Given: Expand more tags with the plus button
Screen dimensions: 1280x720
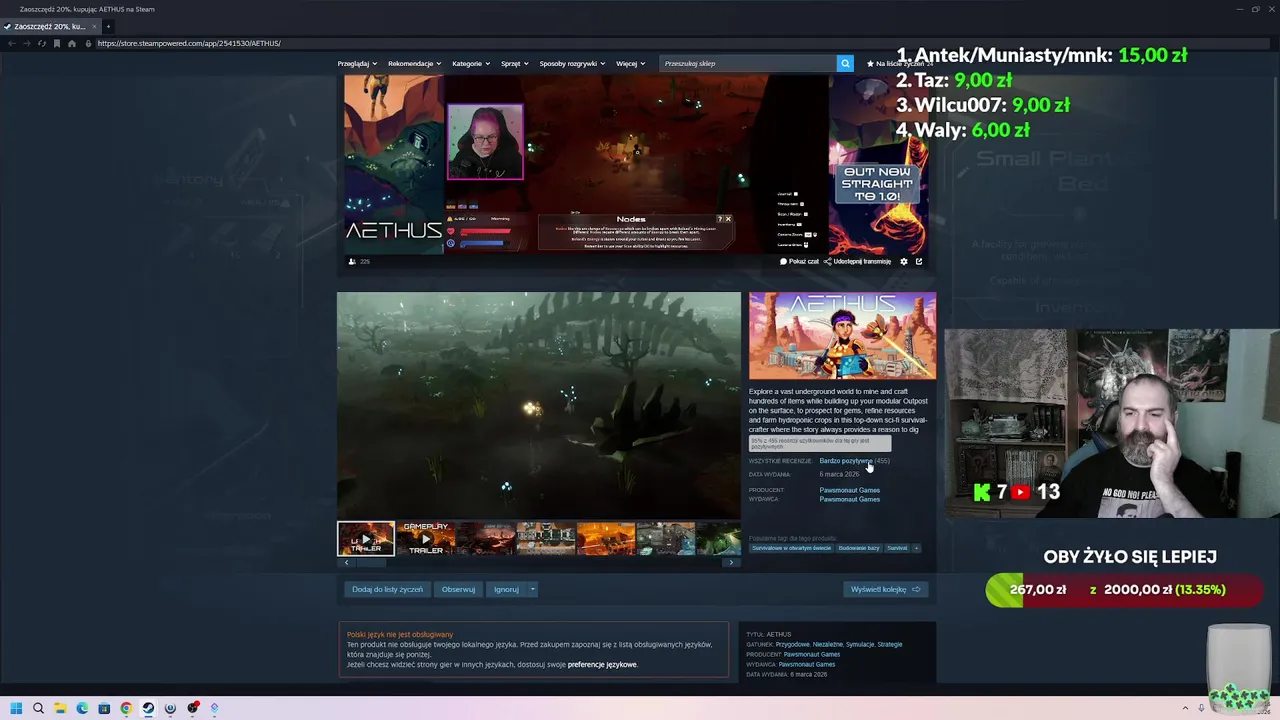Looking at the screenshot, I should coord(916,548).
